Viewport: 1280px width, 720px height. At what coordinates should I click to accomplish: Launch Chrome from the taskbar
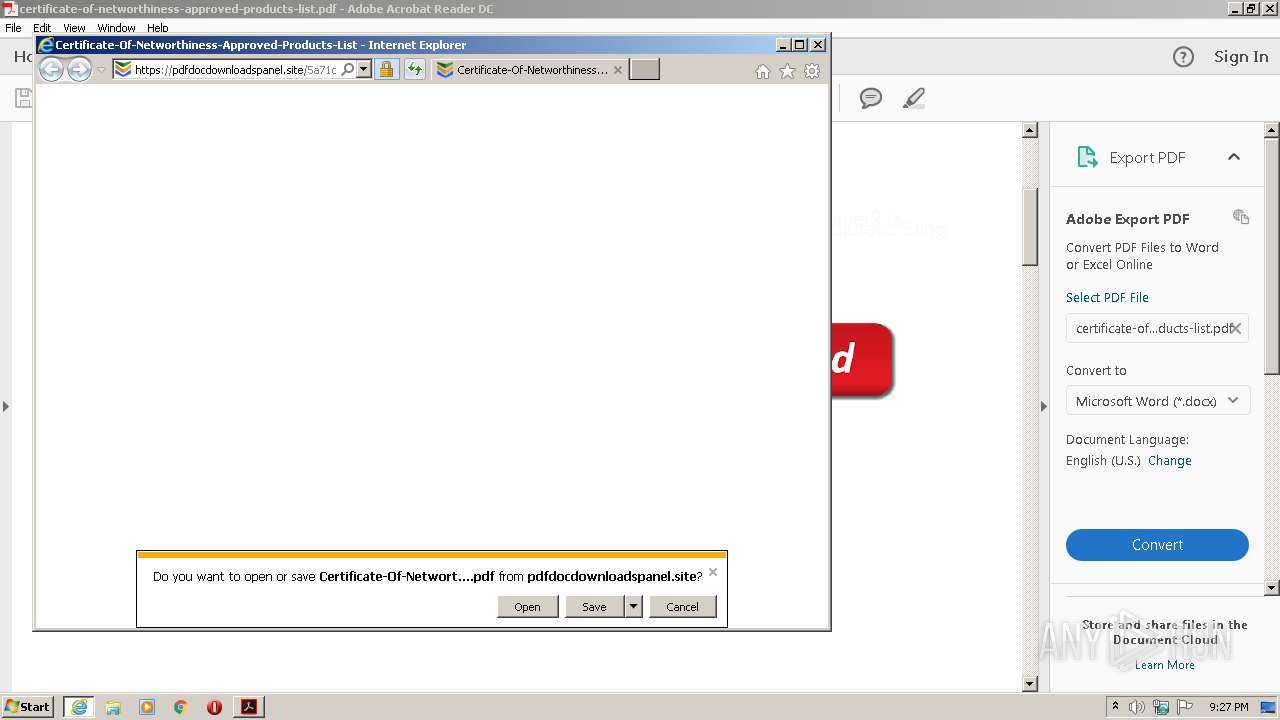[x=181, y=707]
